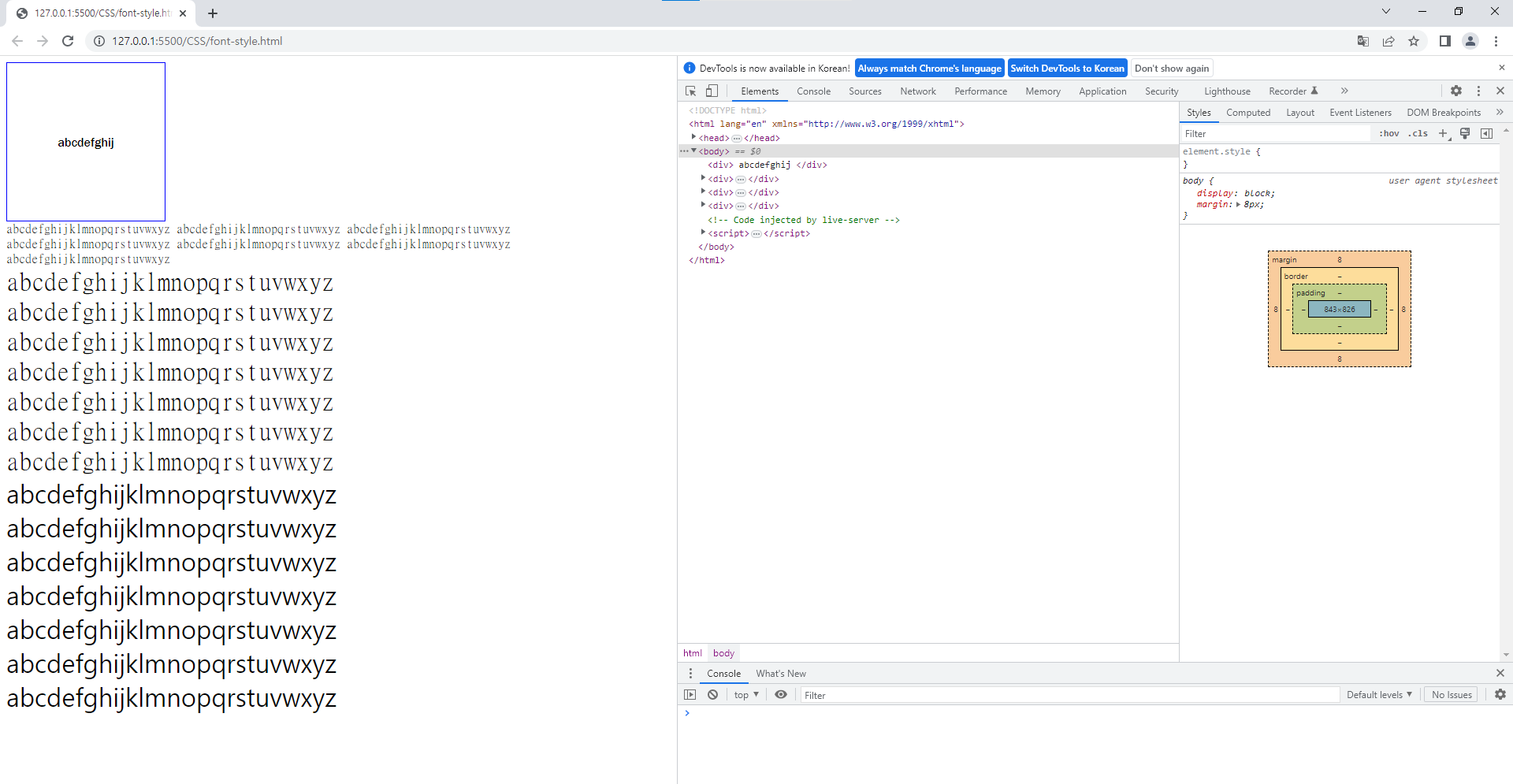Open the browser tab search chevron

pos(1386,11)
